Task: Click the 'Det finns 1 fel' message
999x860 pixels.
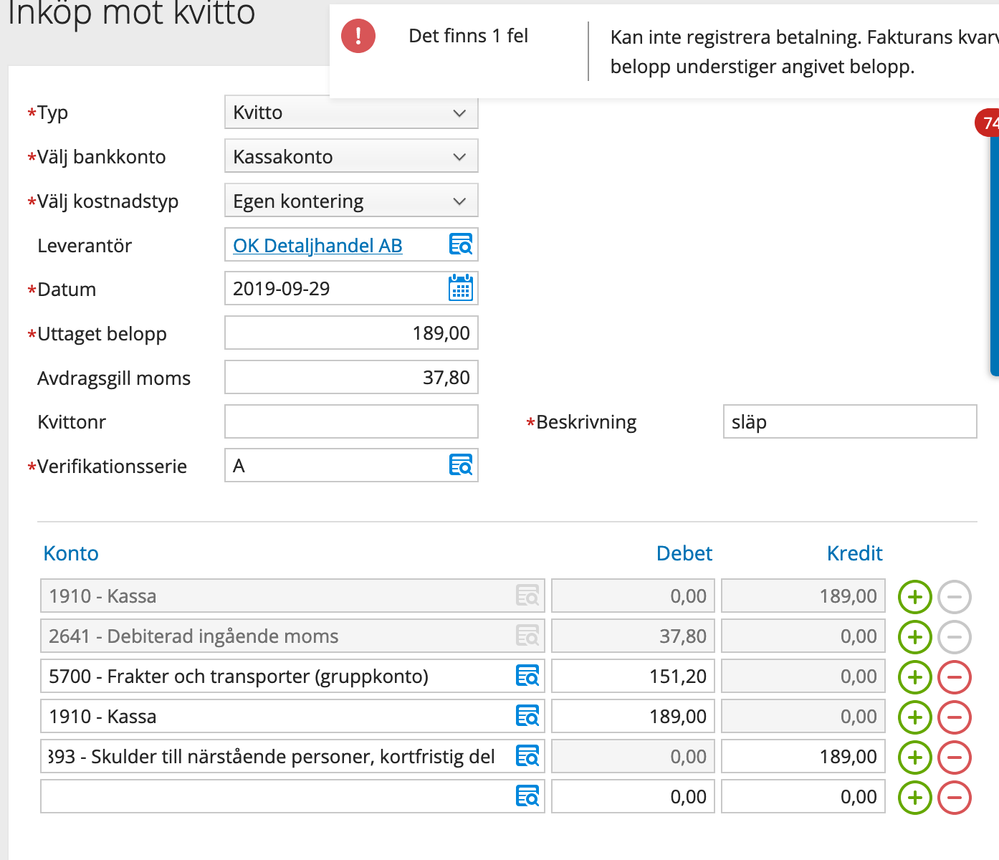Action: coord(468,36)
